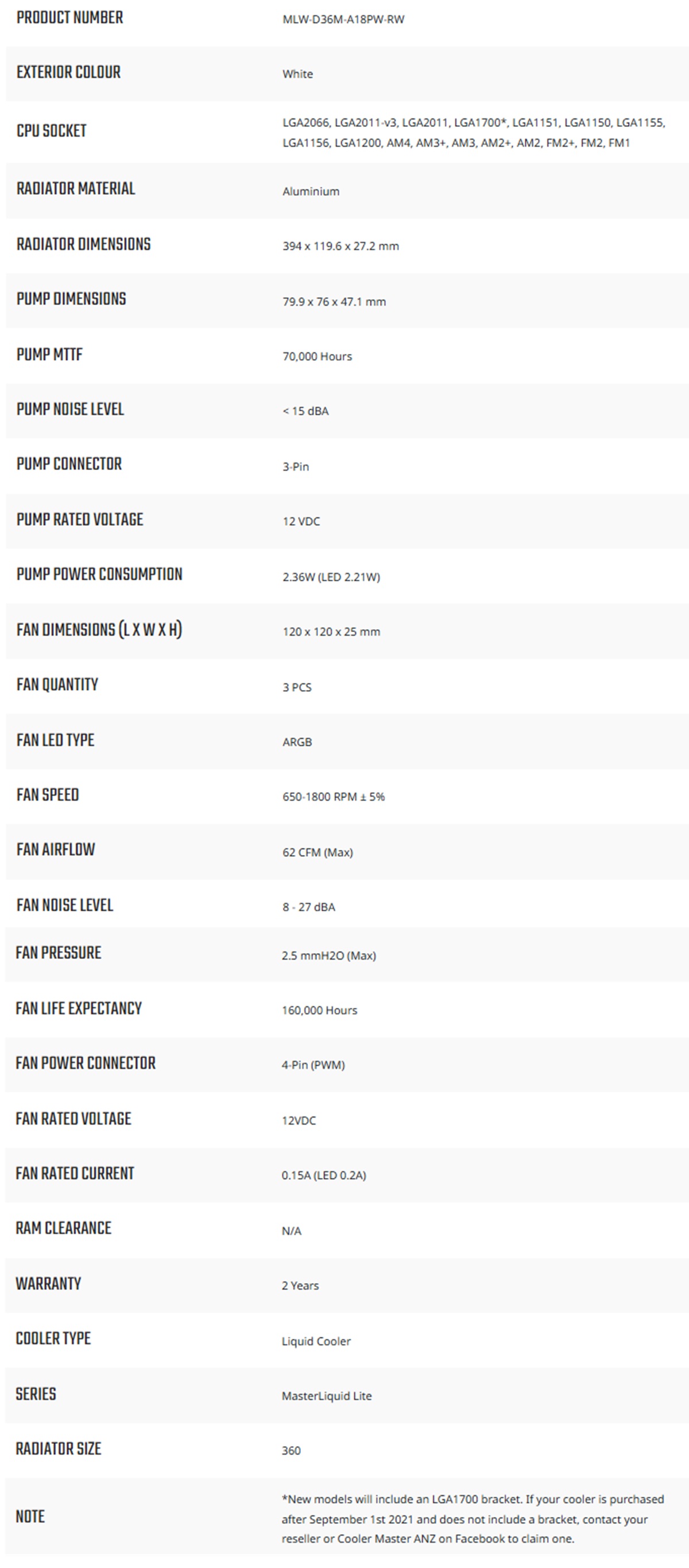
Task: Select the MasterLiquid Lite series text
Action: click(327, 1396)
